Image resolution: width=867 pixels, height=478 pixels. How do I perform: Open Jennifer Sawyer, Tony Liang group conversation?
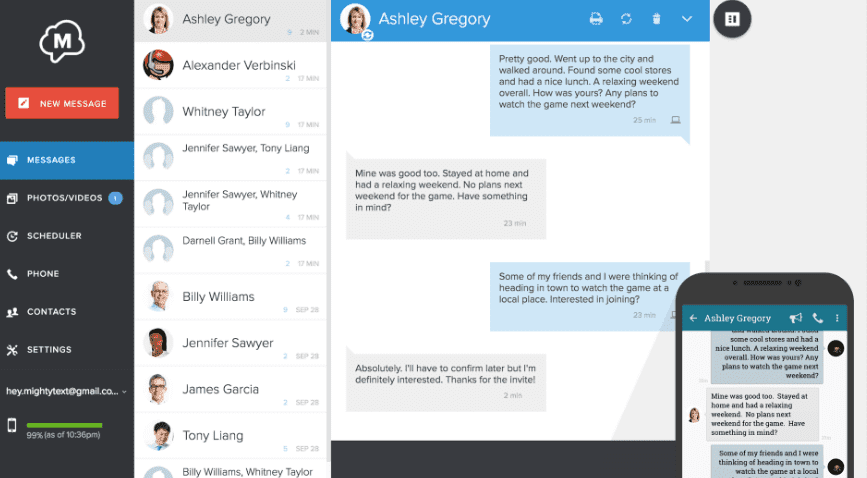click(231, 157)
